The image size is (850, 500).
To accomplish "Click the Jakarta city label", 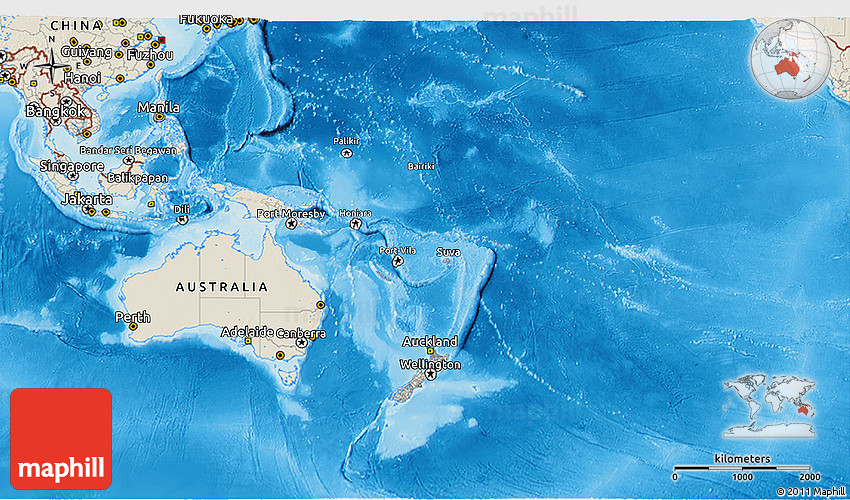I will (x=85, y=199).
